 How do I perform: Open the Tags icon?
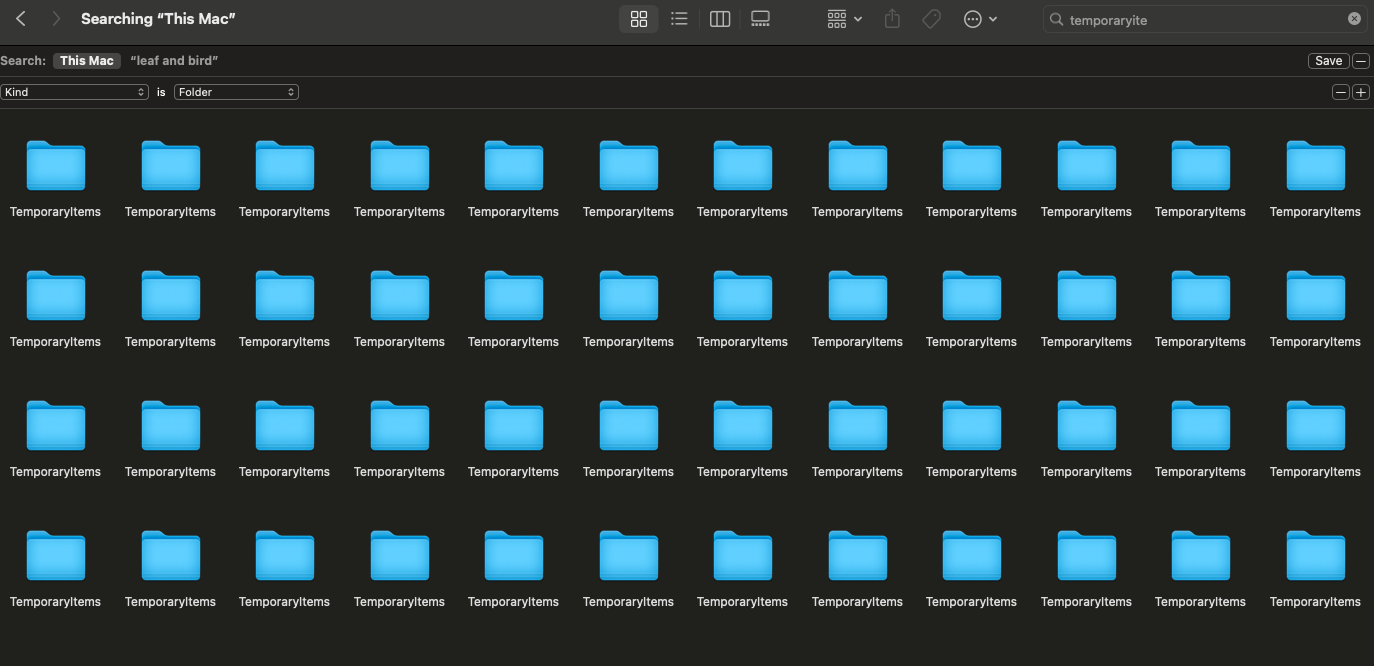pyautogui.click(x=930, y=18)
